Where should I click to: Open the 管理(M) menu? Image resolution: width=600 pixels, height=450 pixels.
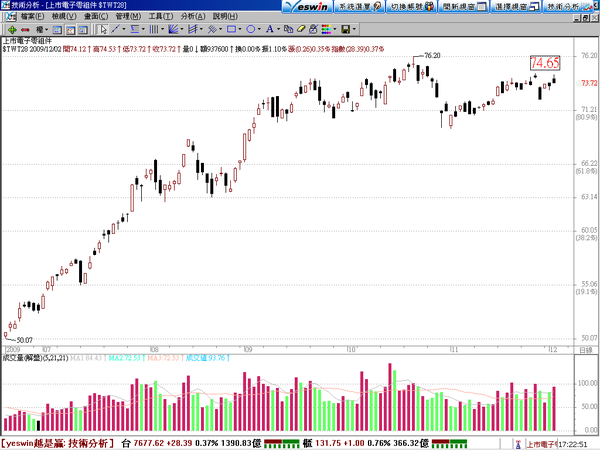pos(128,16)
